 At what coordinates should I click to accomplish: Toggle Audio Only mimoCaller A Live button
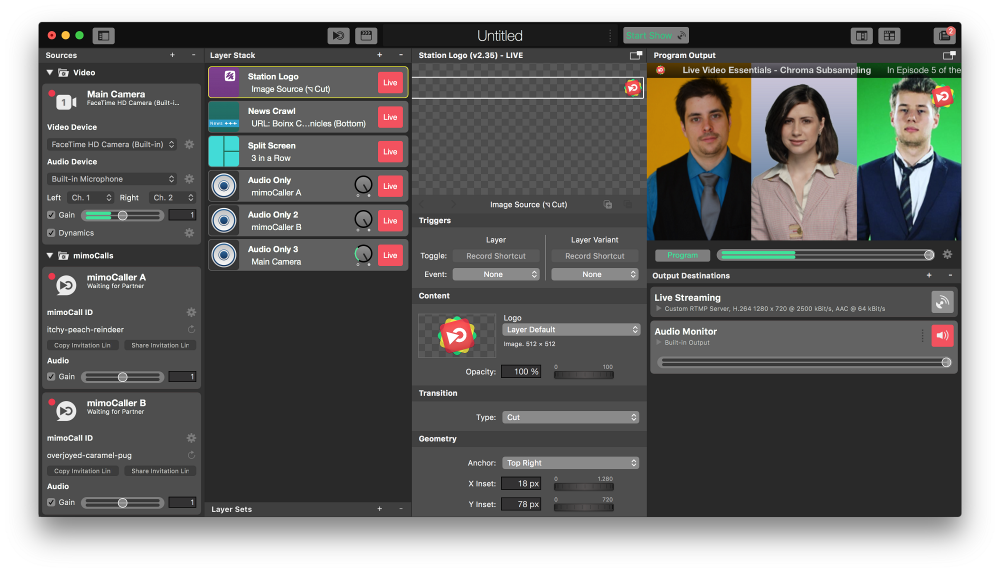pos(390,186)
